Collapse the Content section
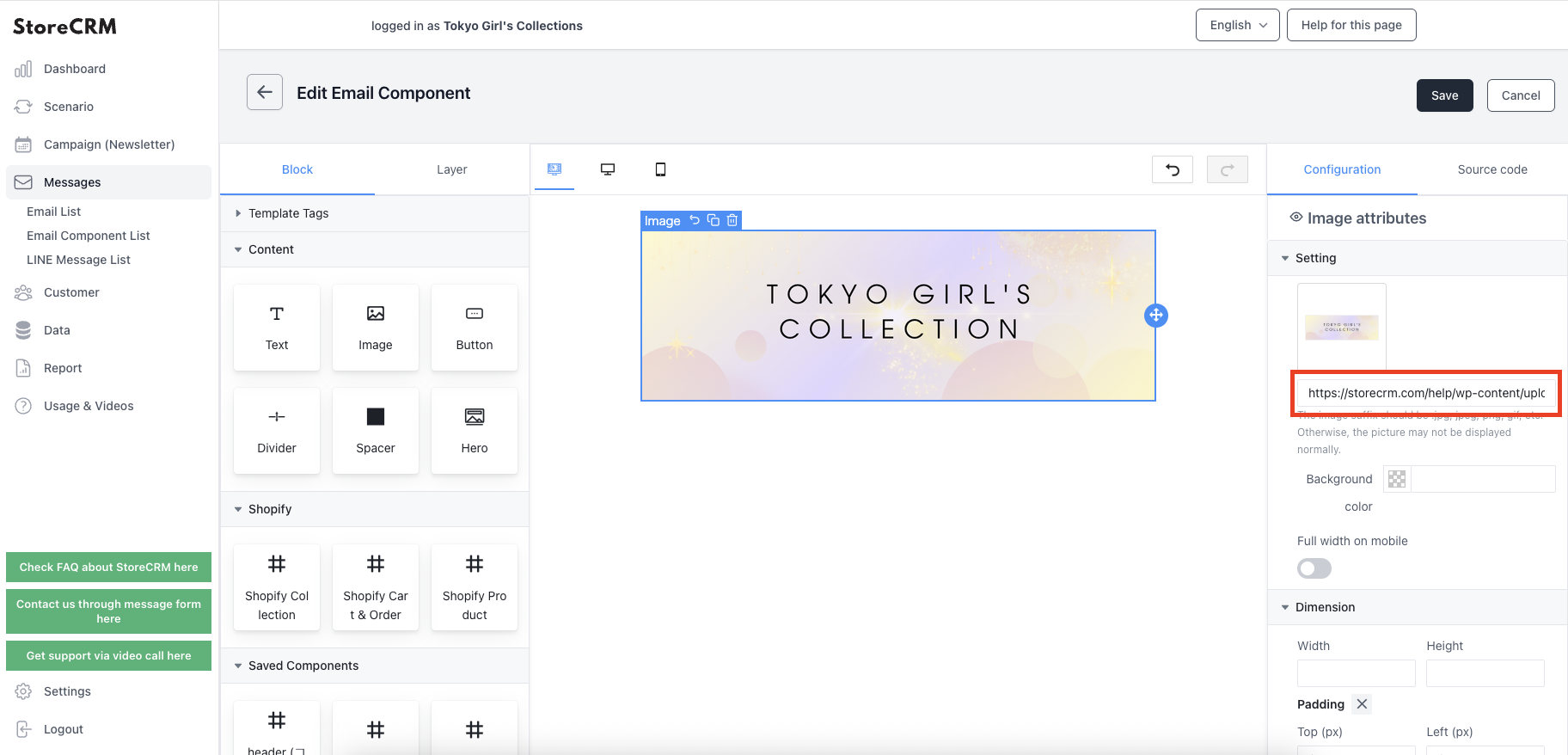Image resolution: width=1568 pixels, height=755 pixels. tap(375, 249)
